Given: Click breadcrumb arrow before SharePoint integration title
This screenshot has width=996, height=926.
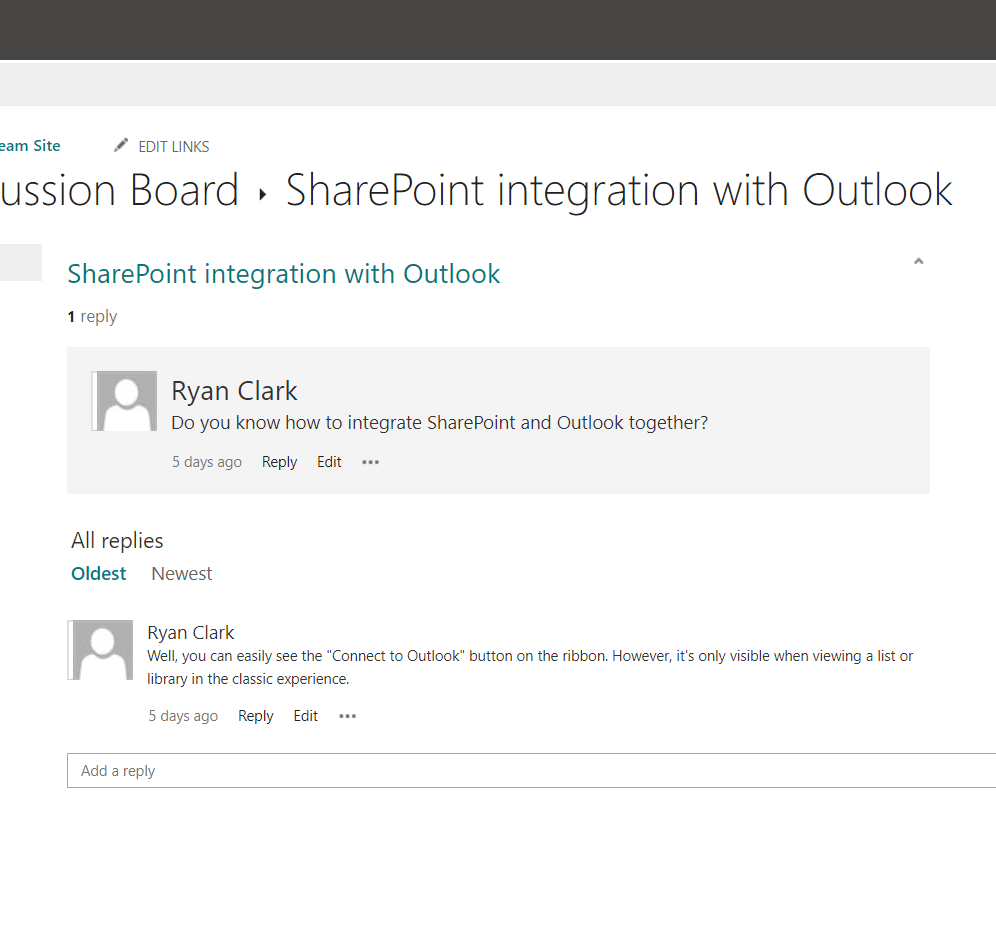Looking at the screenshot, I should [x=262, y=194].
